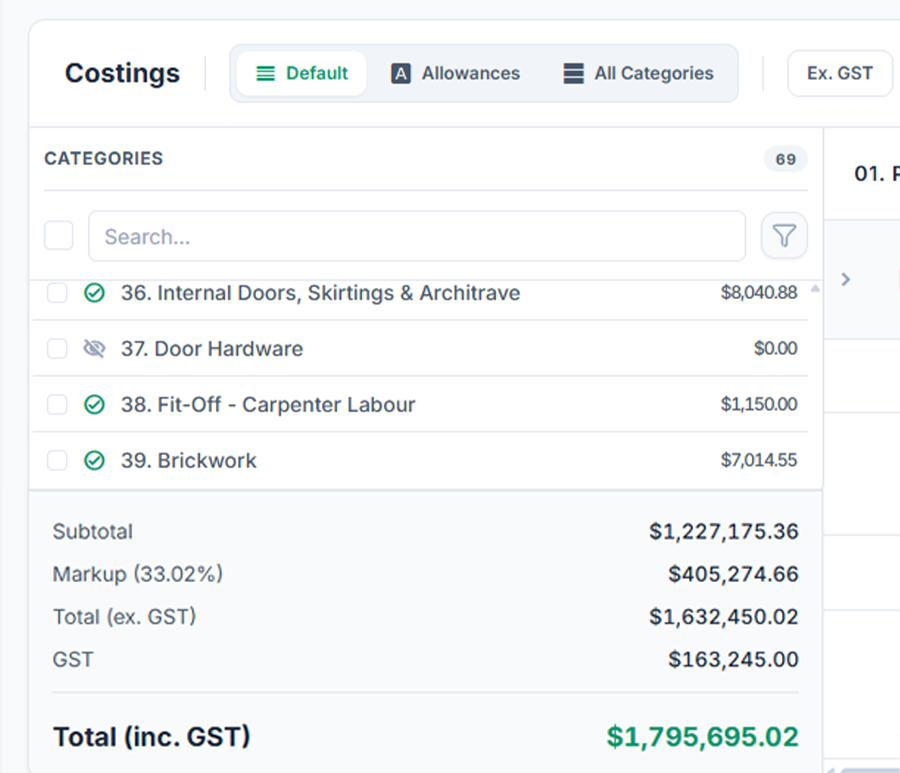Focus the categories Search field
This screenshot has height=773, width=900.
pos(417,236)
